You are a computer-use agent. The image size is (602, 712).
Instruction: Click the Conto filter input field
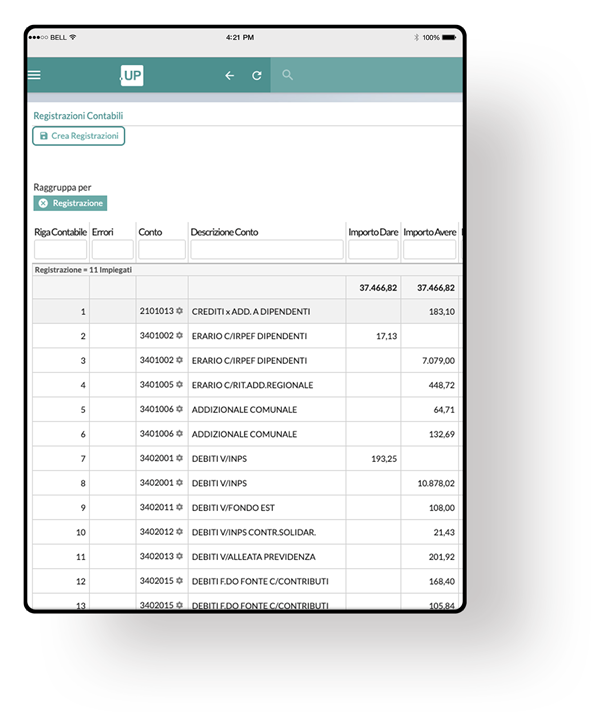click(x=161, y=250)
